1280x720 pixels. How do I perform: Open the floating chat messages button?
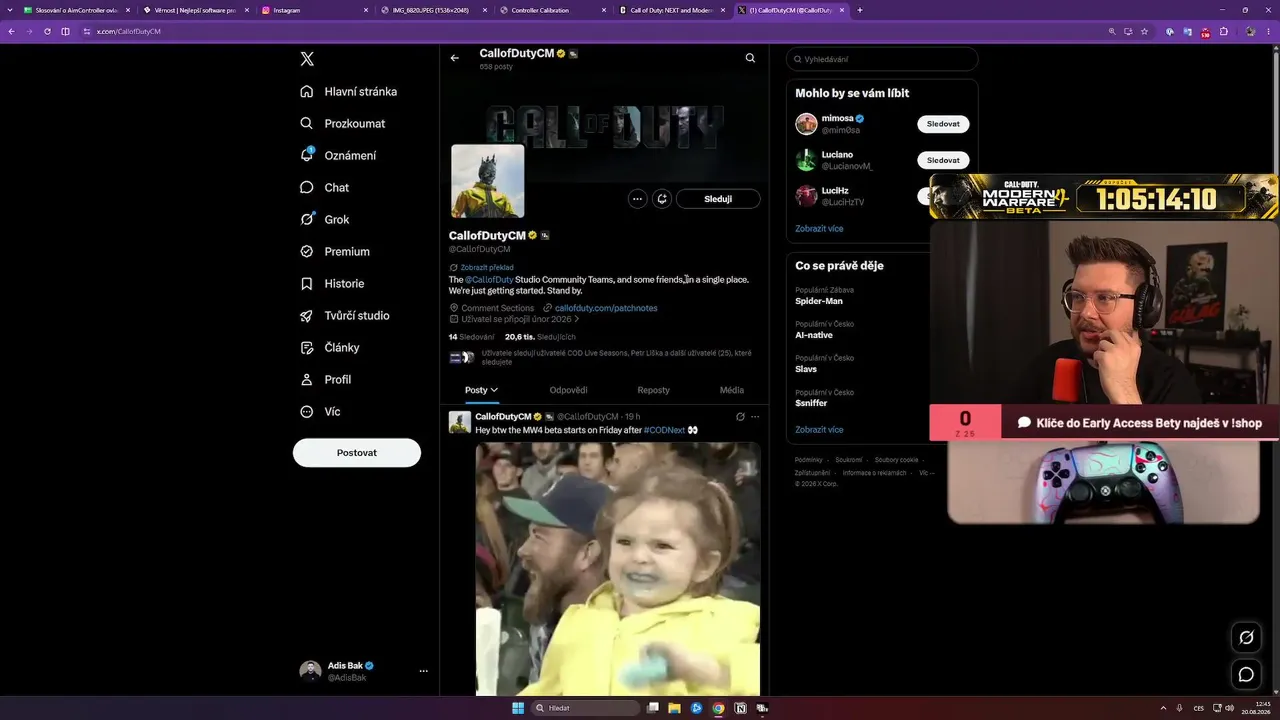1246,674
